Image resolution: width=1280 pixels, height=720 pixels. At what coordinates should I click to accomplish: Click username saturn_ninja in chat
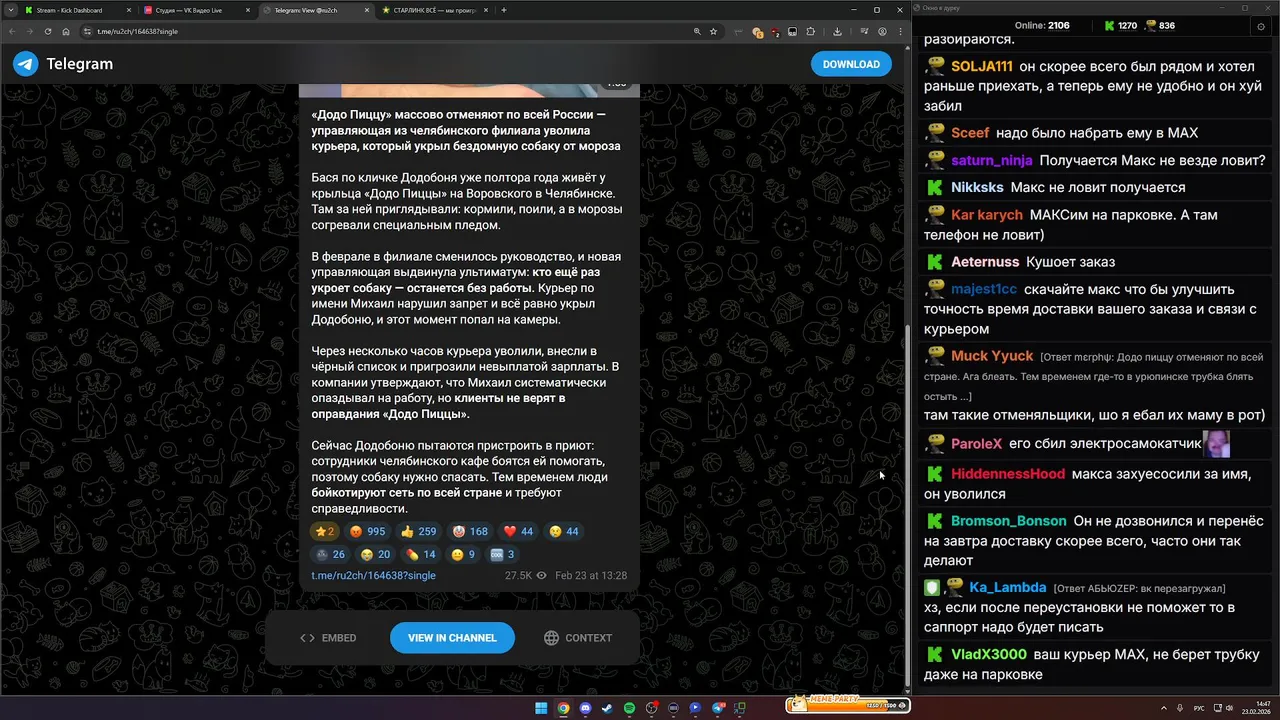coord(992,160)
